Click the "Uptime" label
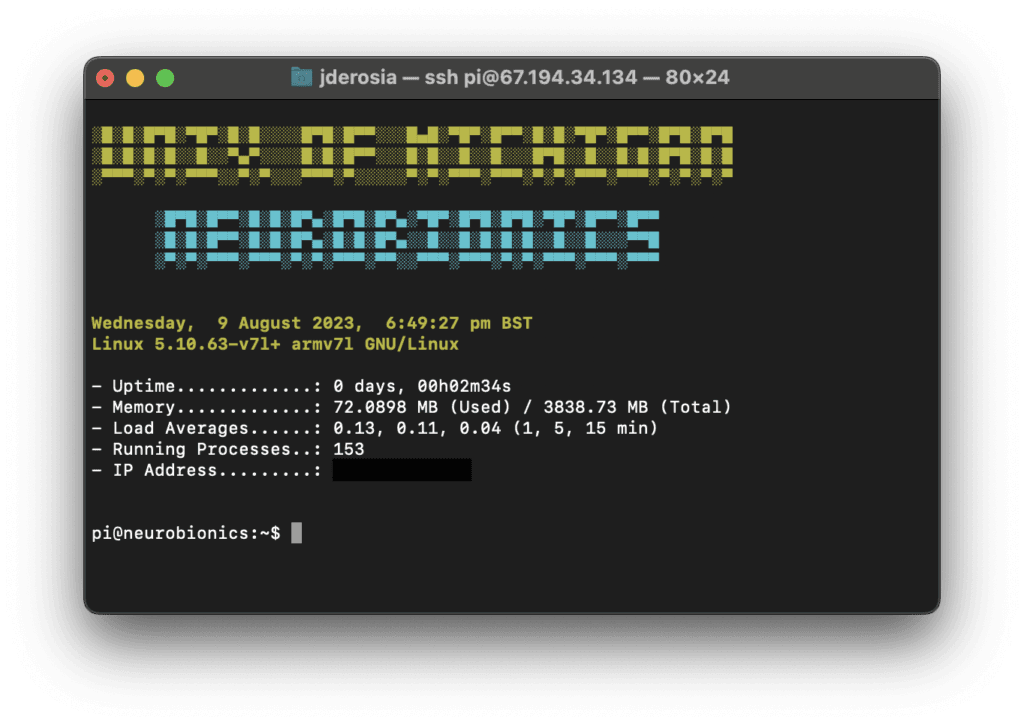 [x=144, y=387]
